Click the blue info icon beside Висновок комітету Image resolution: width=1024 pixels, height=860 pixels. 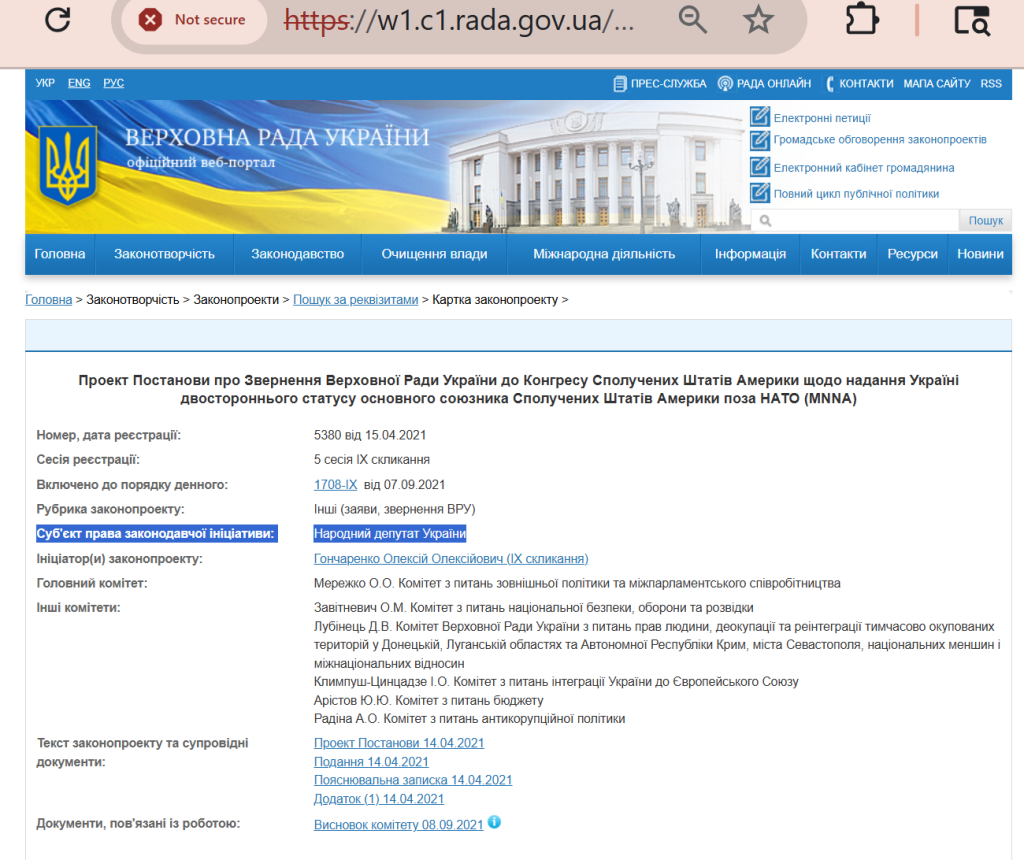pyautogui.click(x=494, y=822)
